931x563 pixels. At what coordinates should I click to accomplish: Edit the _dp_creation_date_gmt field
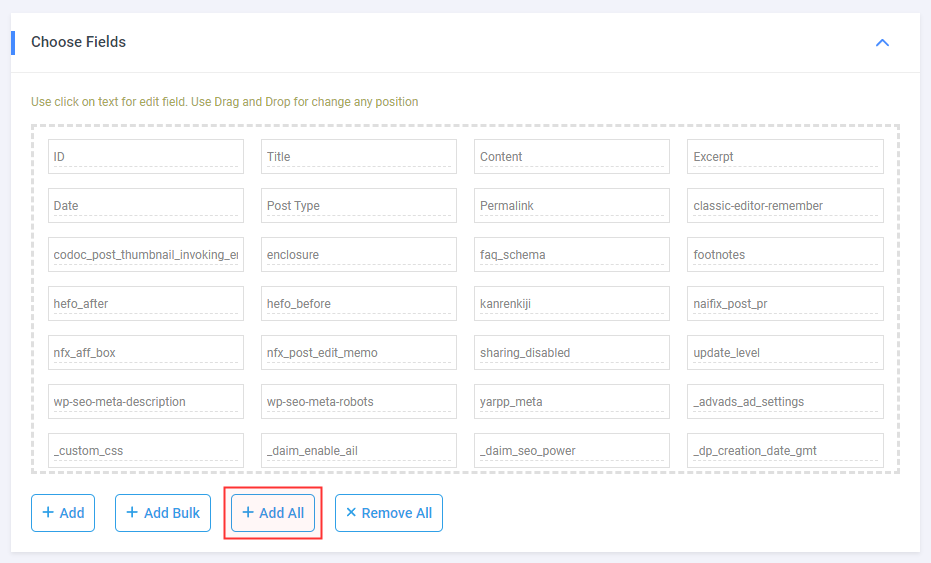785,451
